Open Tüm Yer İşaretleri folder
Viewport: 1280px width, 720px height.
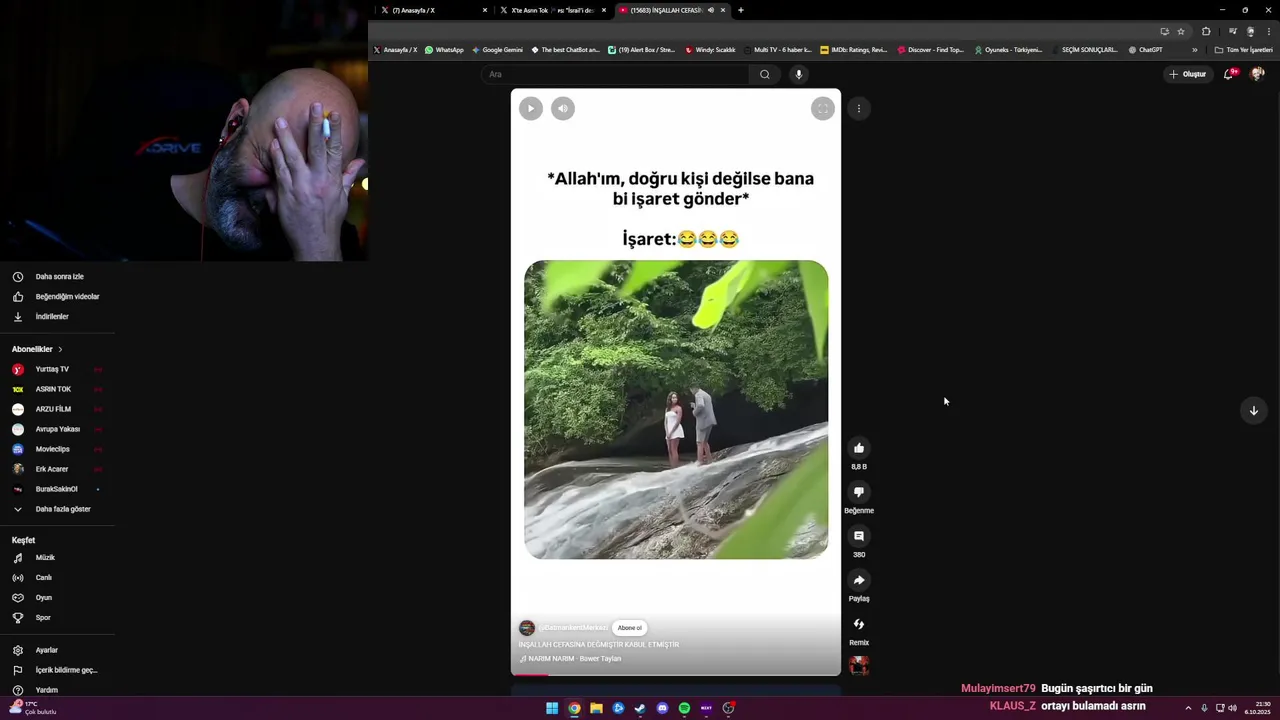tap(1243, 50)
